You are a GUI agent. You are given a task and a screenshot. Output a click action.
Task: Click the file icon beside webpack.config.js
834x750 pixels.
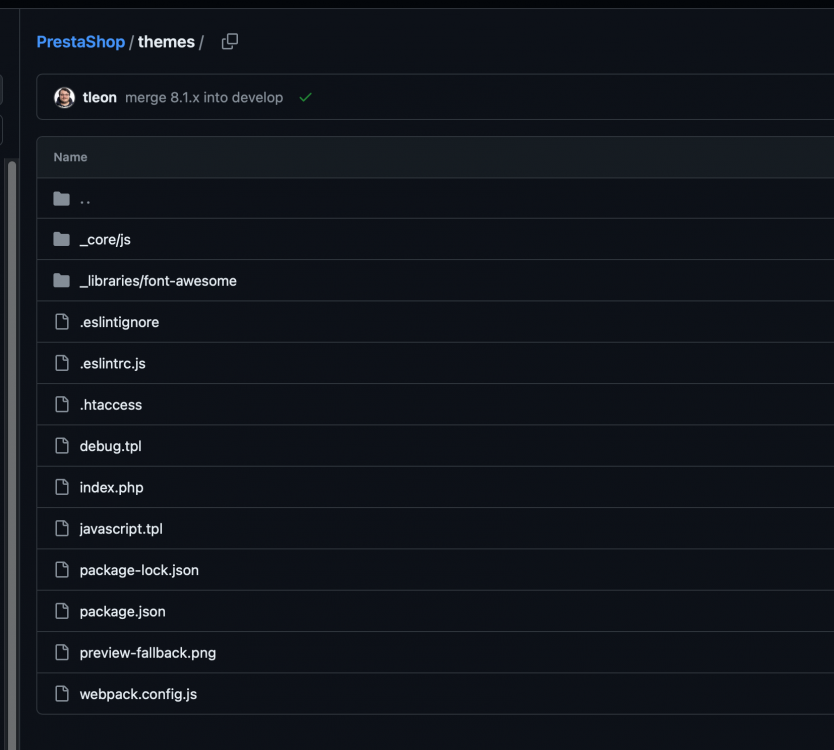coord(60,693)
